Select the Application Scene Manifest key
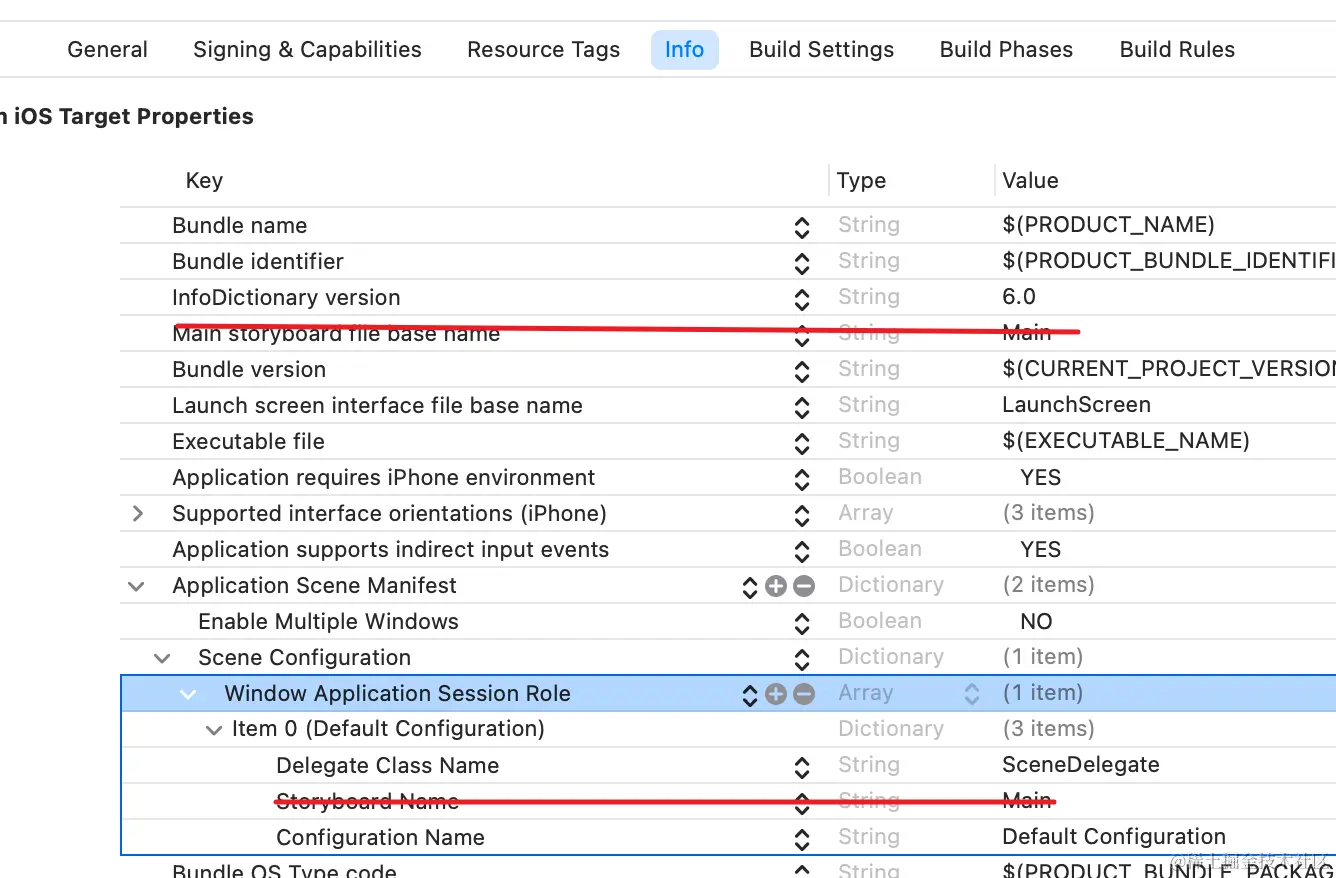 (x=314, y=586)
